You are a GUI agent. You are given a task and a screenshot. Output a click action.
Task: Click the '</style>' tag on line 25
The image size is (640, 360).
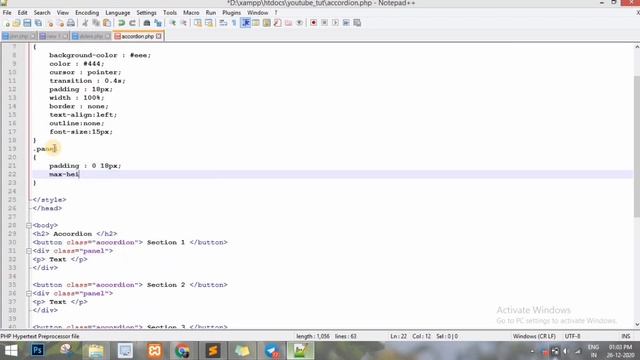[x=49, y=200]
